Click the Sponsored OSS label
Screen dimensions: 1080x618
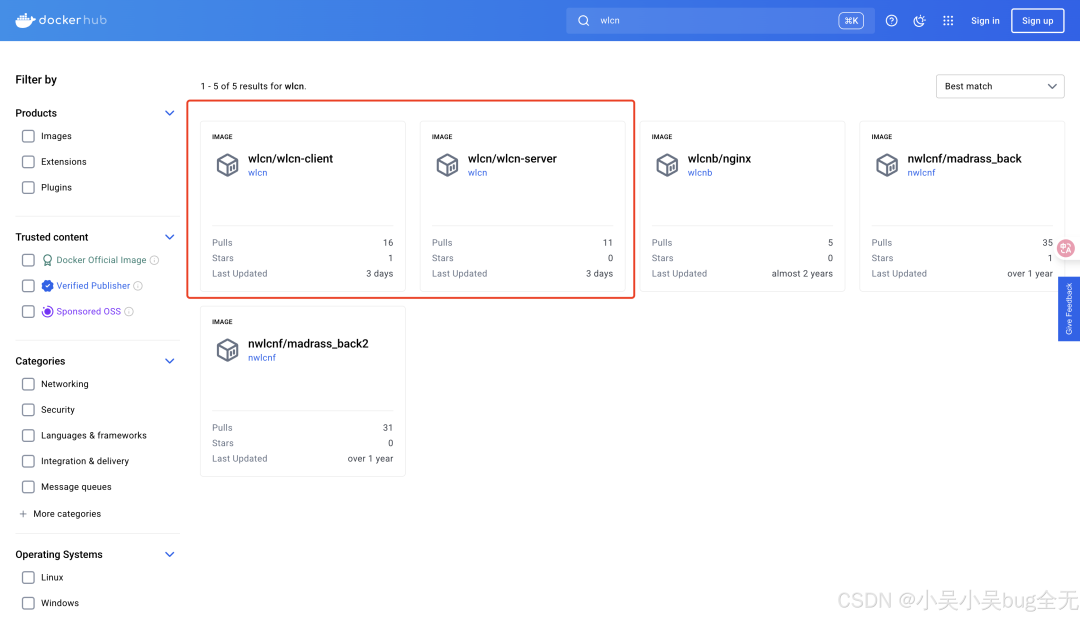coord(88,311)
